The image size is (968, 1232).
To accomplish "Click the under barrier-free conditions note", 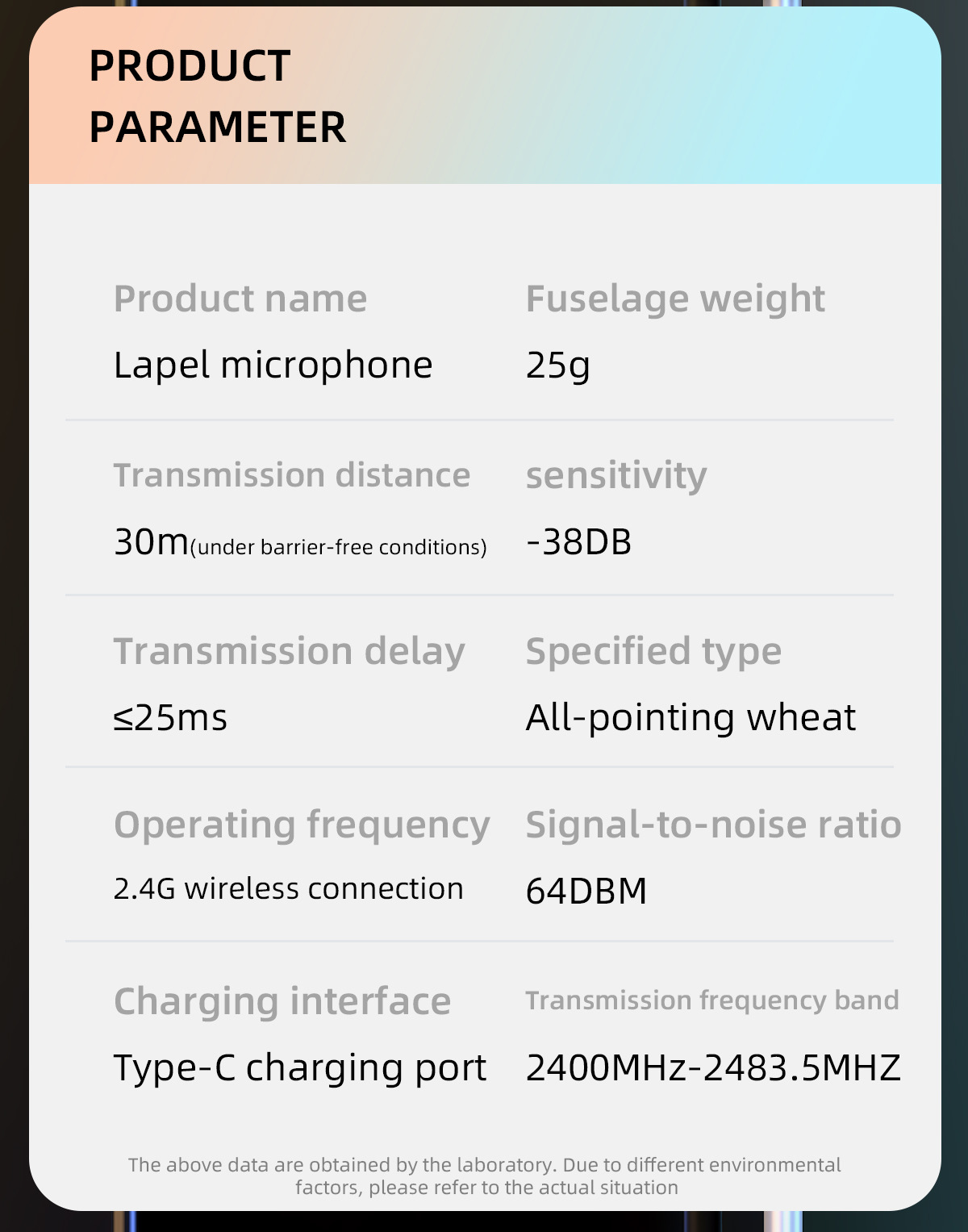I will tap(339, 547).
